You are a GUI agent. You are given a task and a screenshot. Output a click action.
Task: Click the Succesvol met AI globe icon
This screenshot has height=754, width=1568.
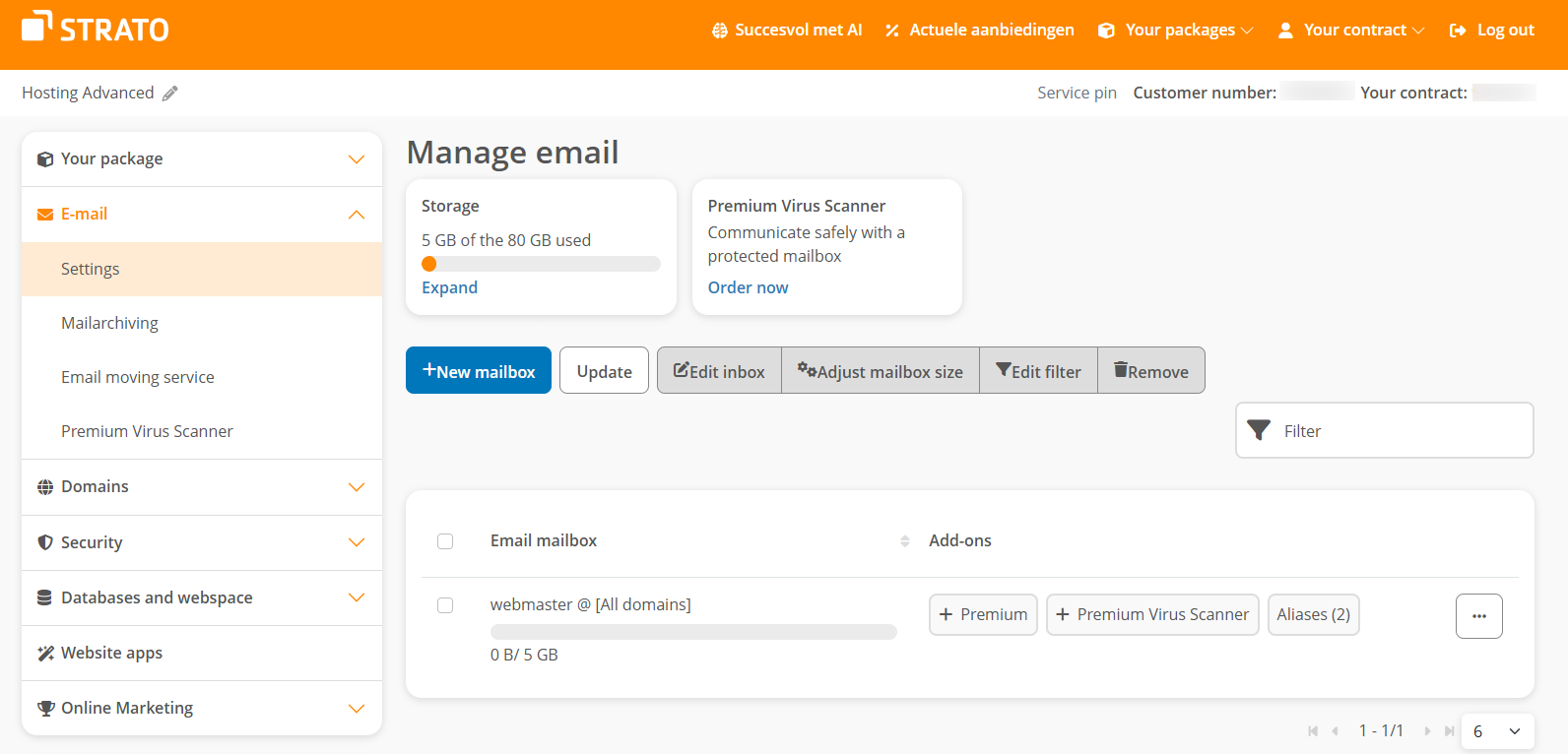click(x=720, y=31)
